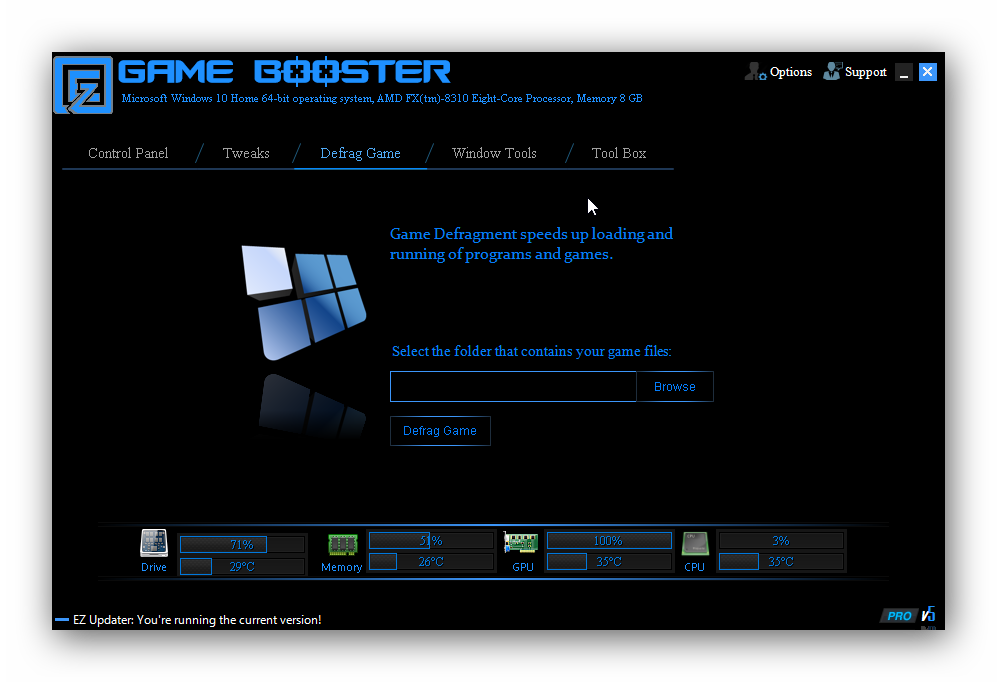The height and width of the screenshot is (682, 997).
Task: Open the Support icon
Action: (832, 71)
